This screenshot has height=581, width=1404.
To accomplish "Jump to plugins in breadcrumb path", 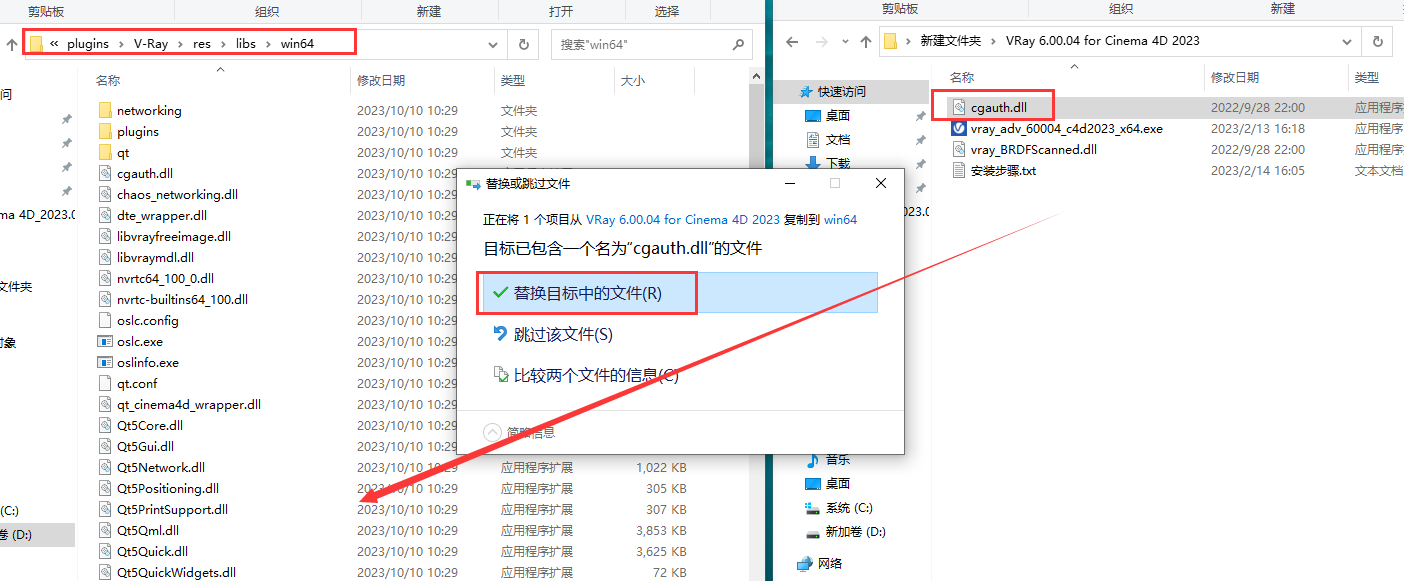I will pyautogui.click(x=87, y=44).
